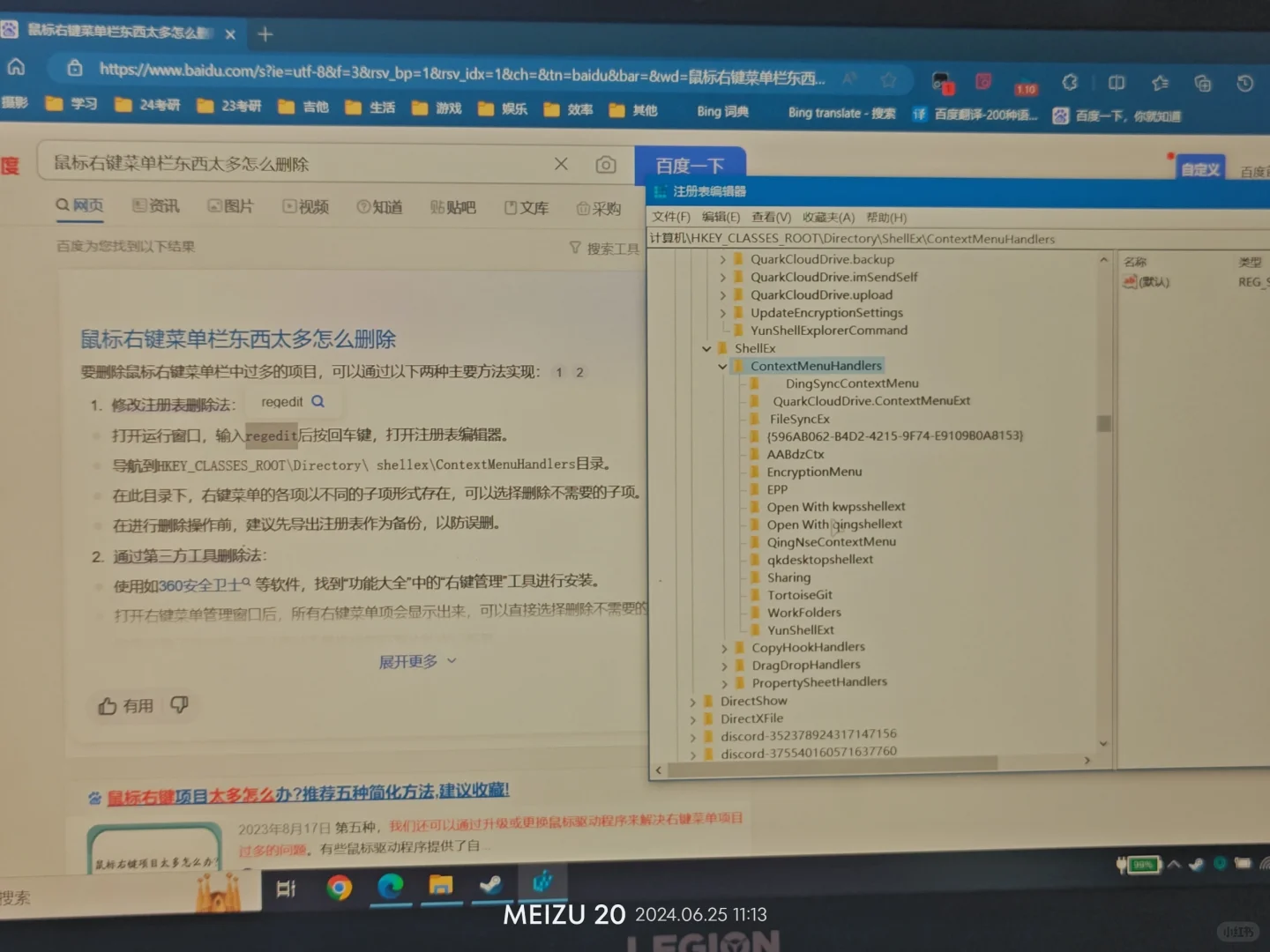
Task: Switch to the 图片 tab on Baidu
Action: point(230,206)
